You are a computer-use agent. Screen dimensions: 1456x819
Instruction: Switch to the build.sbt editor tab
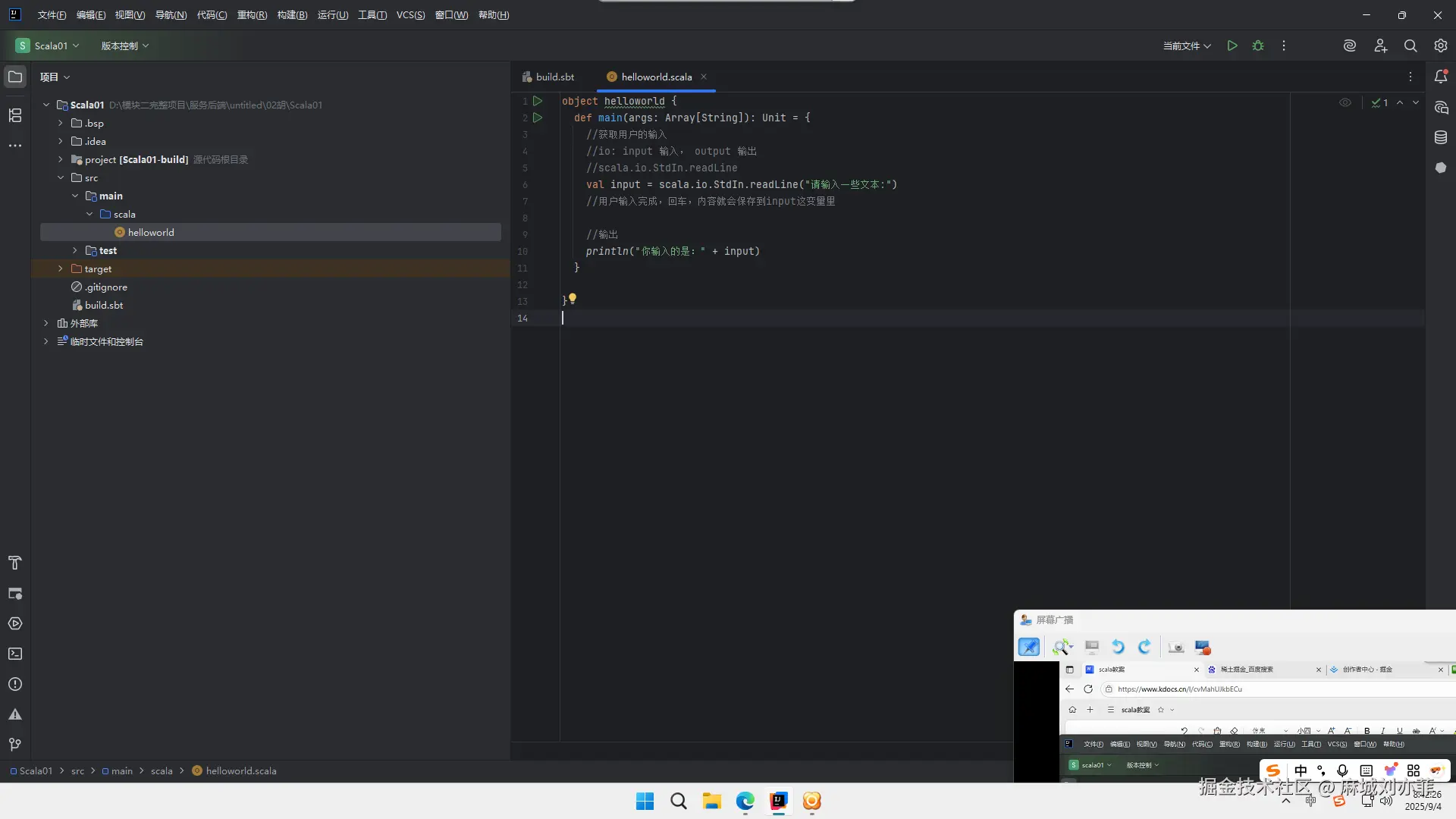click(x=554, y=77)
